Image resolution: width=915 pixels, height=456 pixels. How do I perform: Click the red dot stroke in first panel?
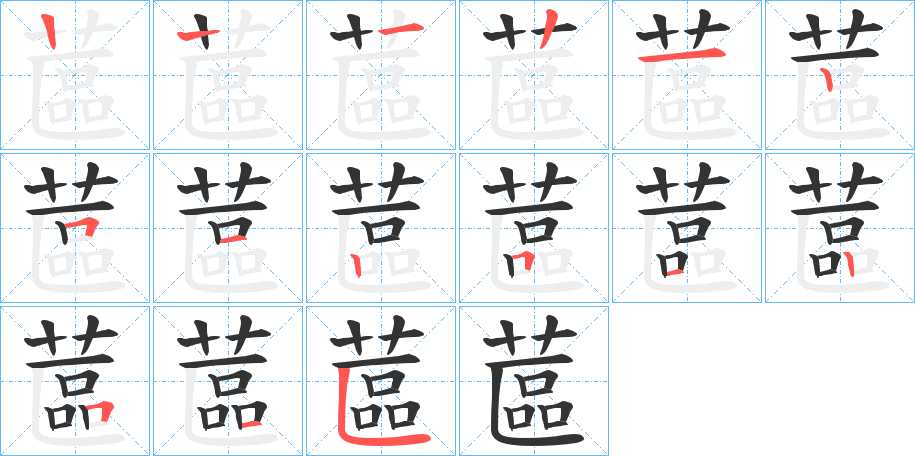click(50, 32)
